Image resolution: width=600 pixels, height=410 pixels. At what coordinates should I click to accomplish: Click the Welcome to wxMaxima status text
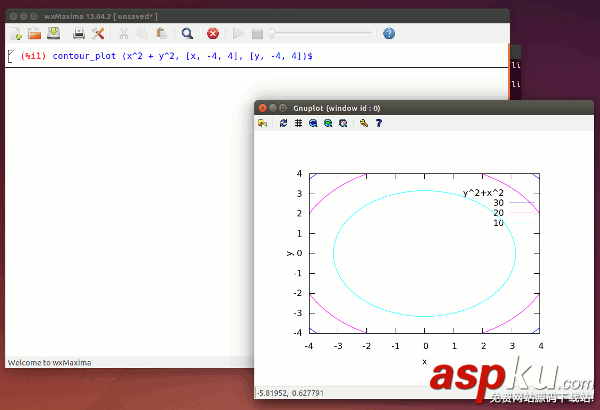tap(49, 363)
